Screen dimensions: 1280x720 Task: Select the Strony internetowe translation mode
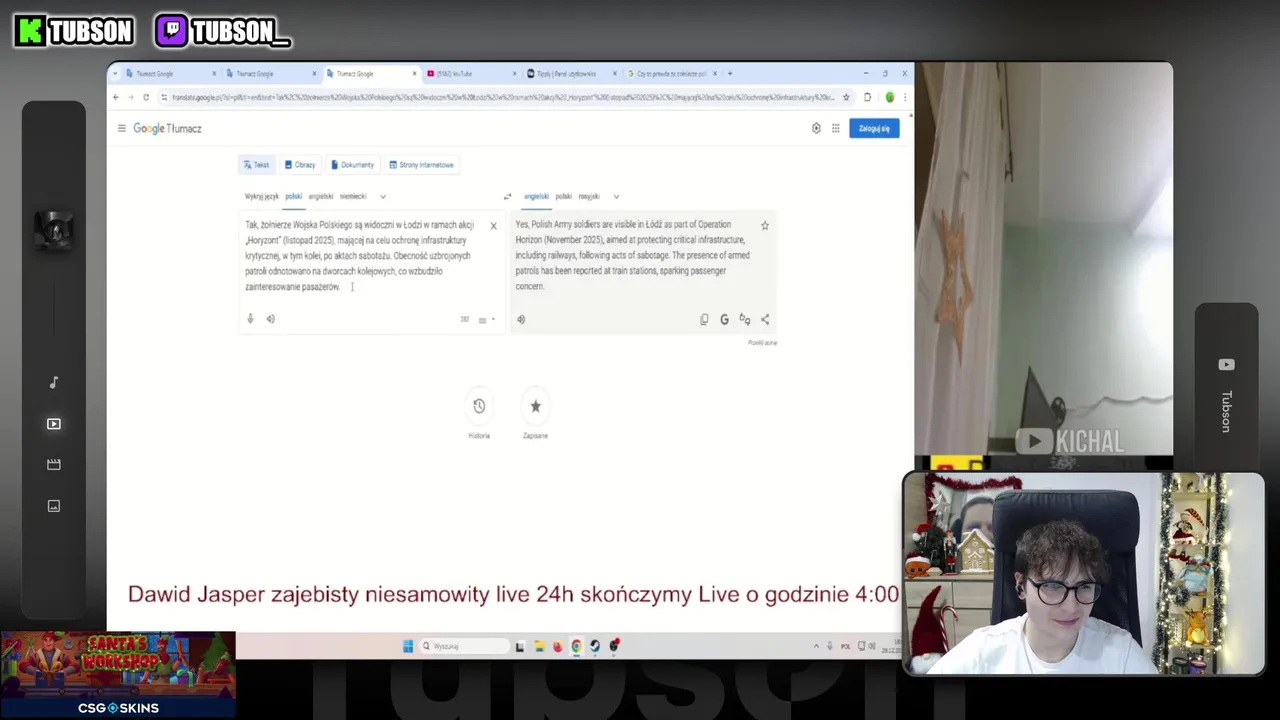[x=421, y=165]
